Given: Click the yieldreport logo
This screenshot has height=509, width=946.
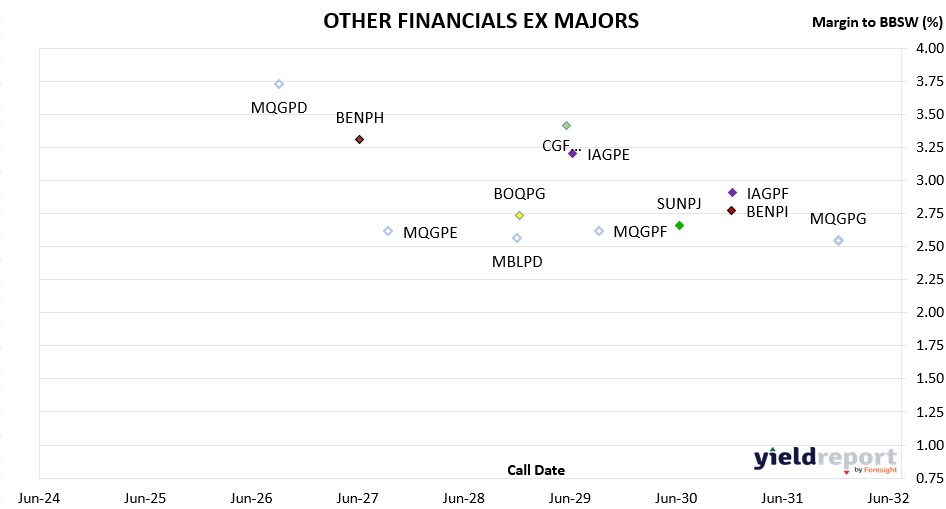Looking at the screenshot, I should click(x=825, y=460).
